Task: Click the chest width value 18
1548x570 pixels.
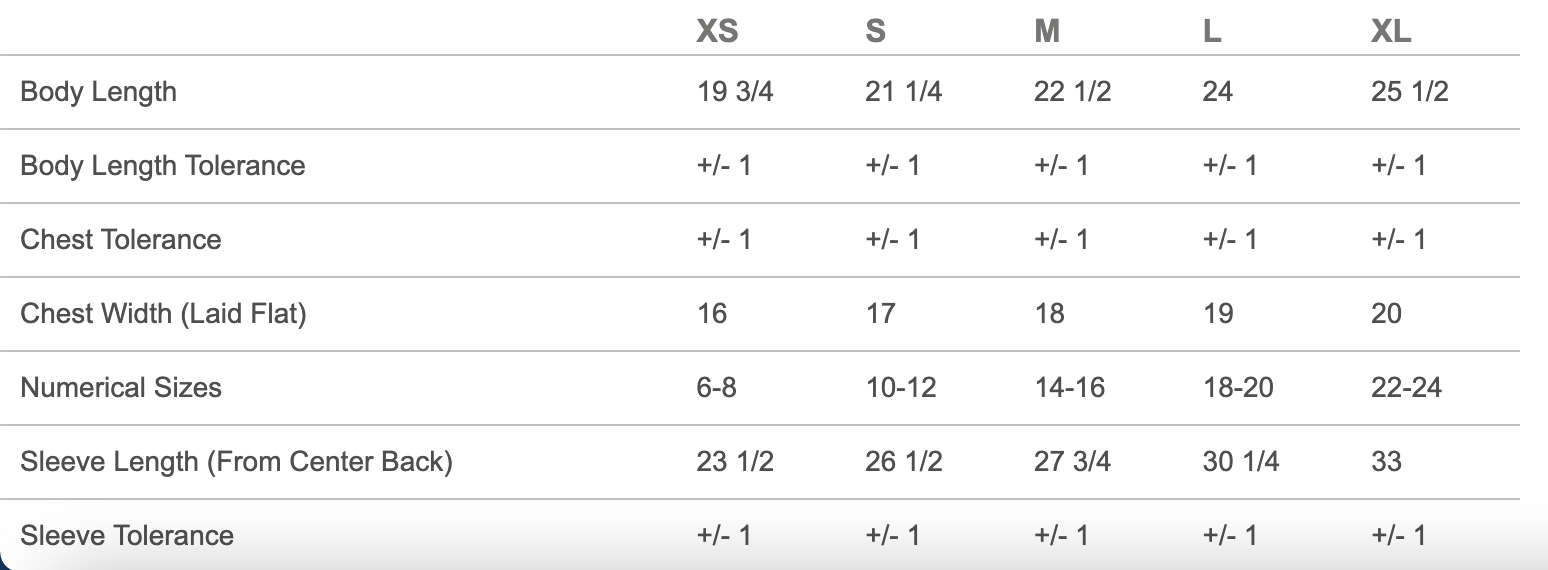Action: pos(1049,314)
